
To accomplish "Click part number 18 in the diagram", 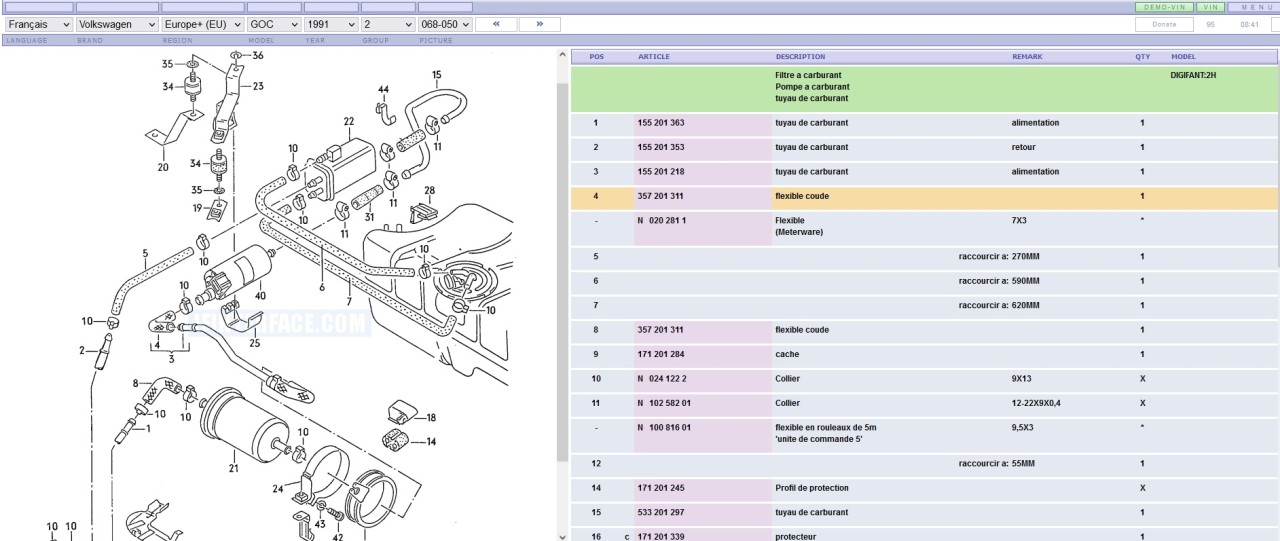I will (x=431, y=418).
